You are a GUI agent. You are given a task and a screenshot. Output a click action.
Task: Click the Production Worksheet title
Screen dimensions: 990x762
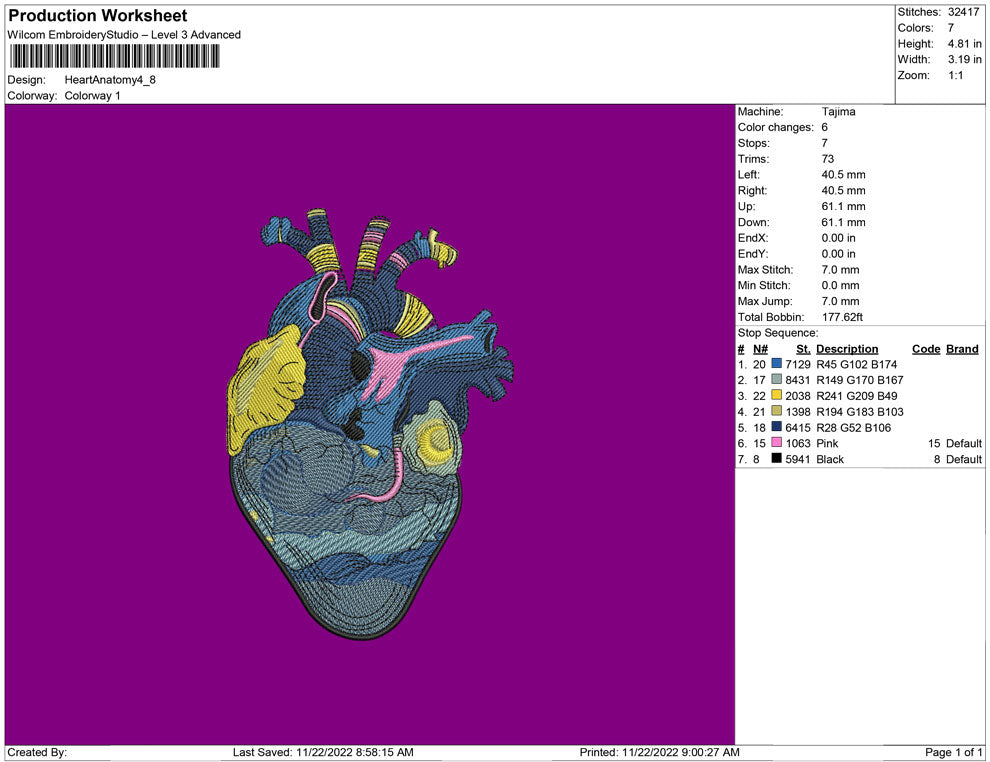click(98, 16)
